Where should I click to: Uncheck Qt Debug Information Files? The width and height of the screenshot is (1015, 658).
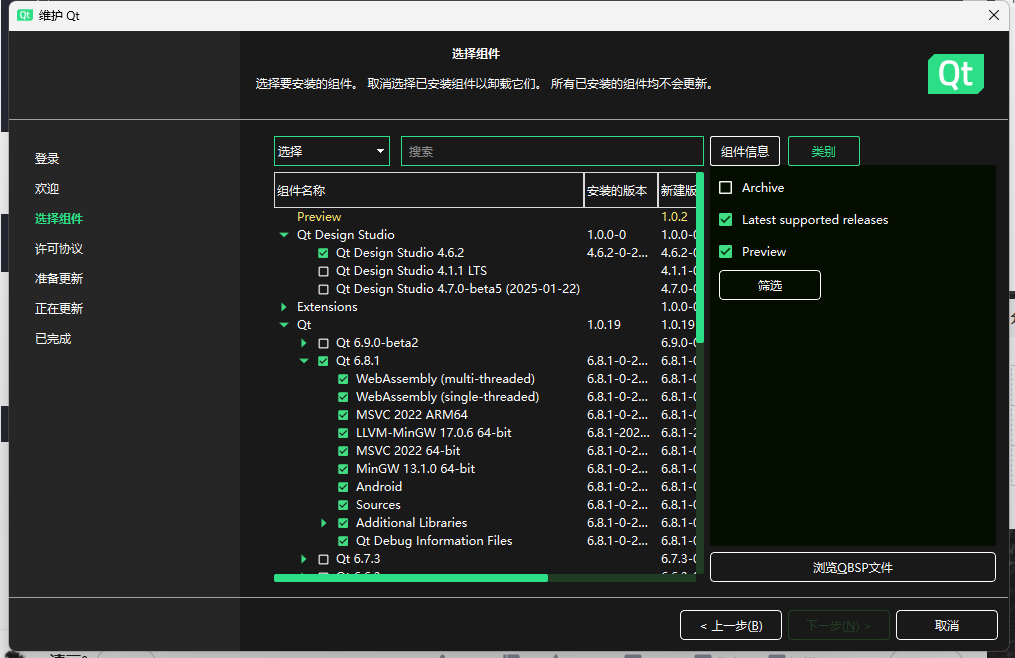343,541
